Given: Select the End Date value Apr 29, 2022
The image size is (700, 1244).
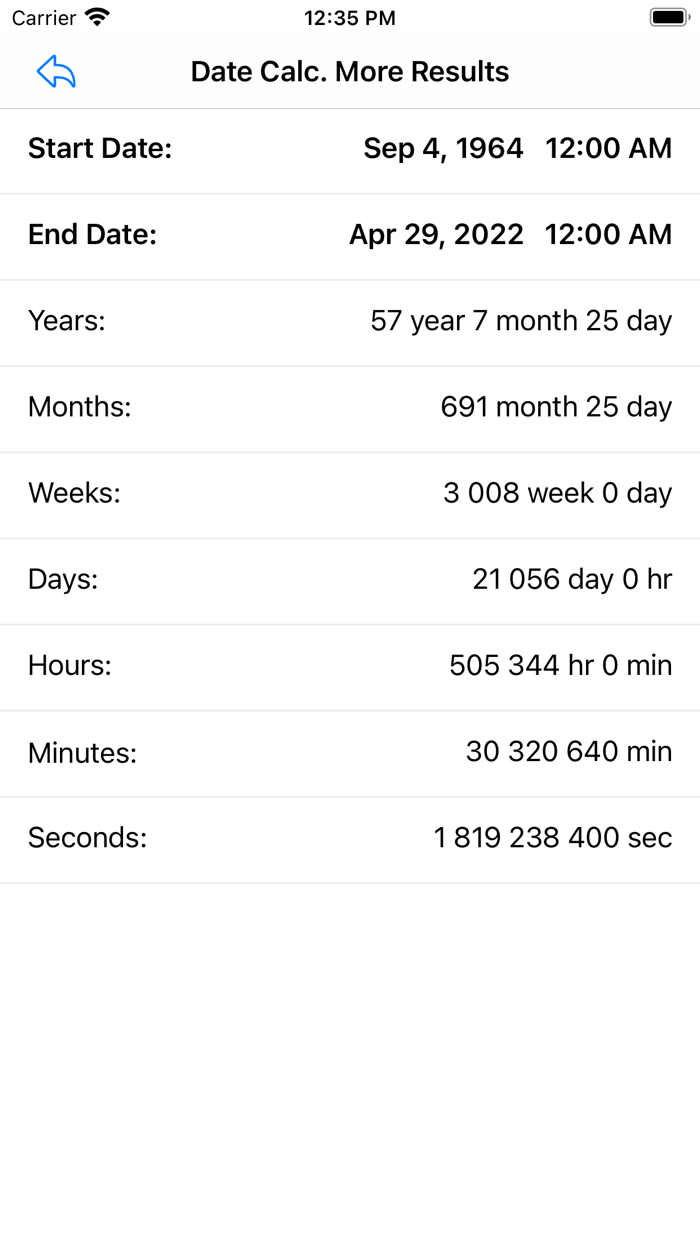Looking at the screenshot, I should click(435, 234).
